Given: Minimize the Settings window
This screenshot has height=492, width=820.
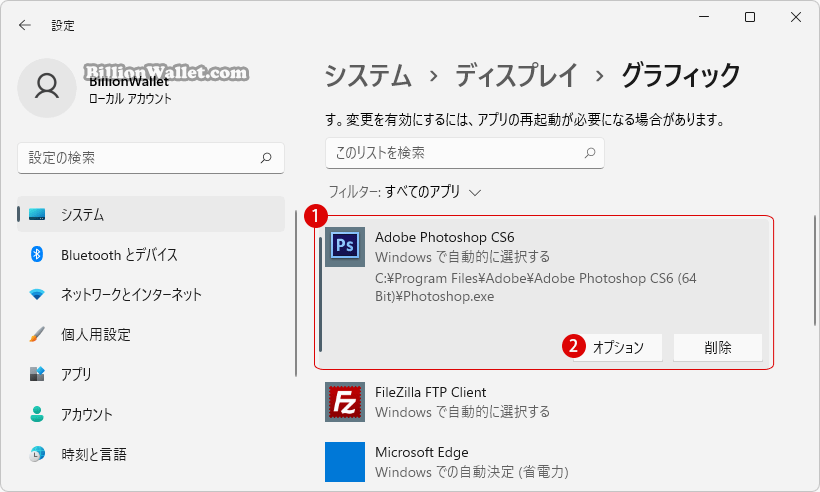Looking at the screenshot, I should point(704,17).
